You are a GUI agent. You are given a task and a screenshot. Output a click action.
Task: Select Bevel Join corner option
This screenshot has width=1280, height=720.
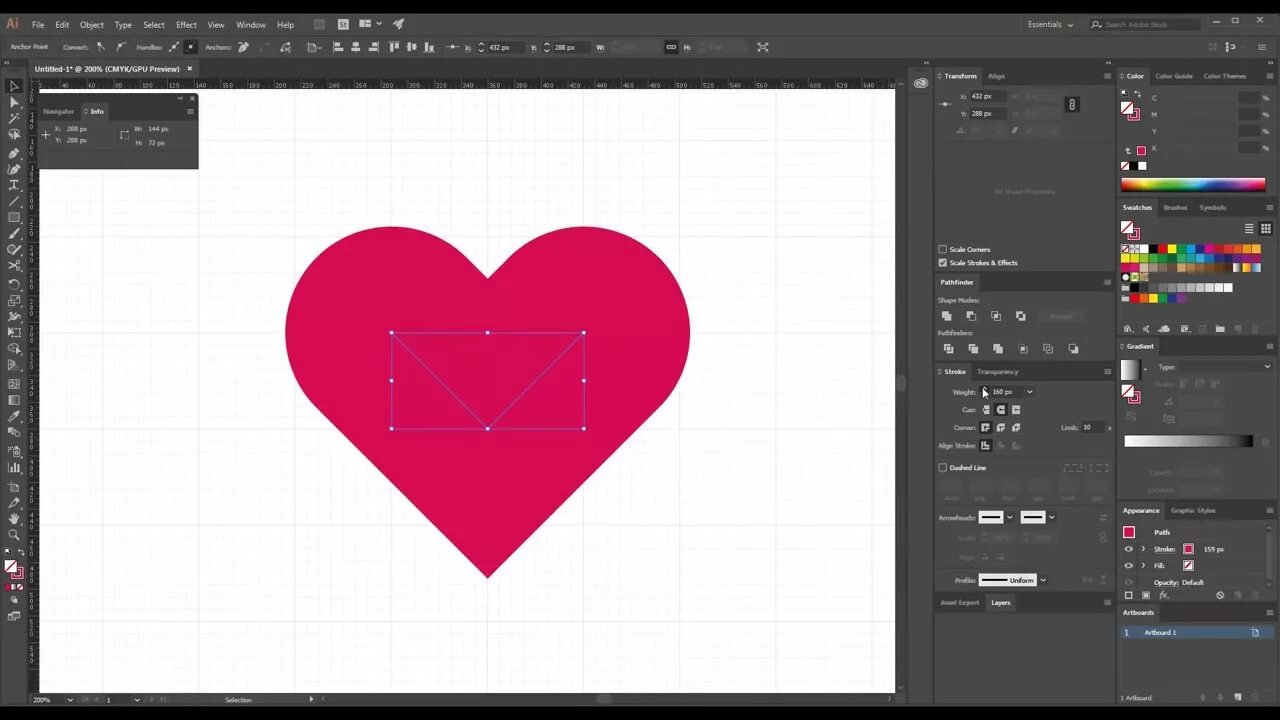[x=1016, y=428]
